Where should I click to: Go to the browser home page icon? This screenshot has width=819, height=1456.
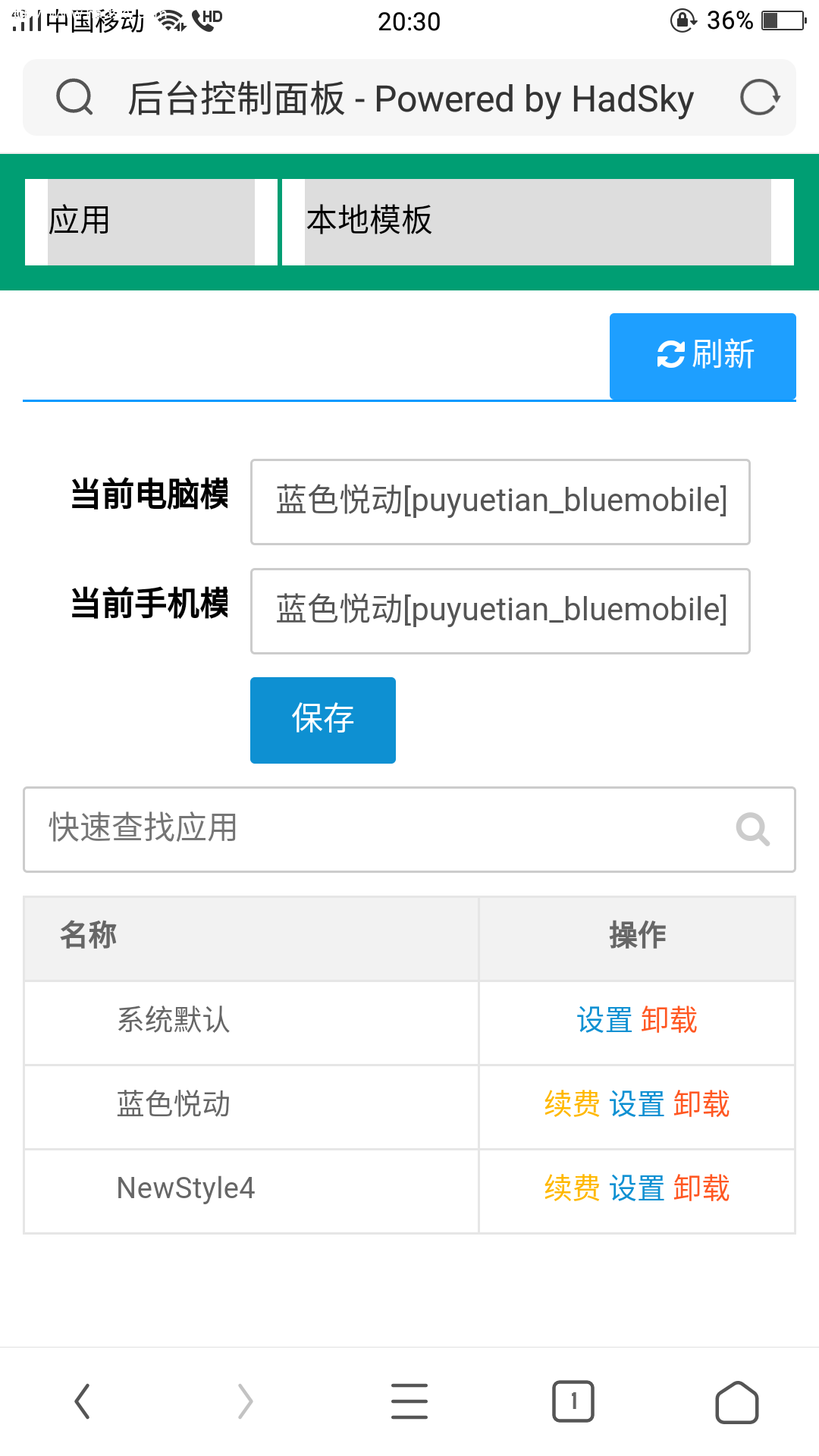(x=737, y=1401)
